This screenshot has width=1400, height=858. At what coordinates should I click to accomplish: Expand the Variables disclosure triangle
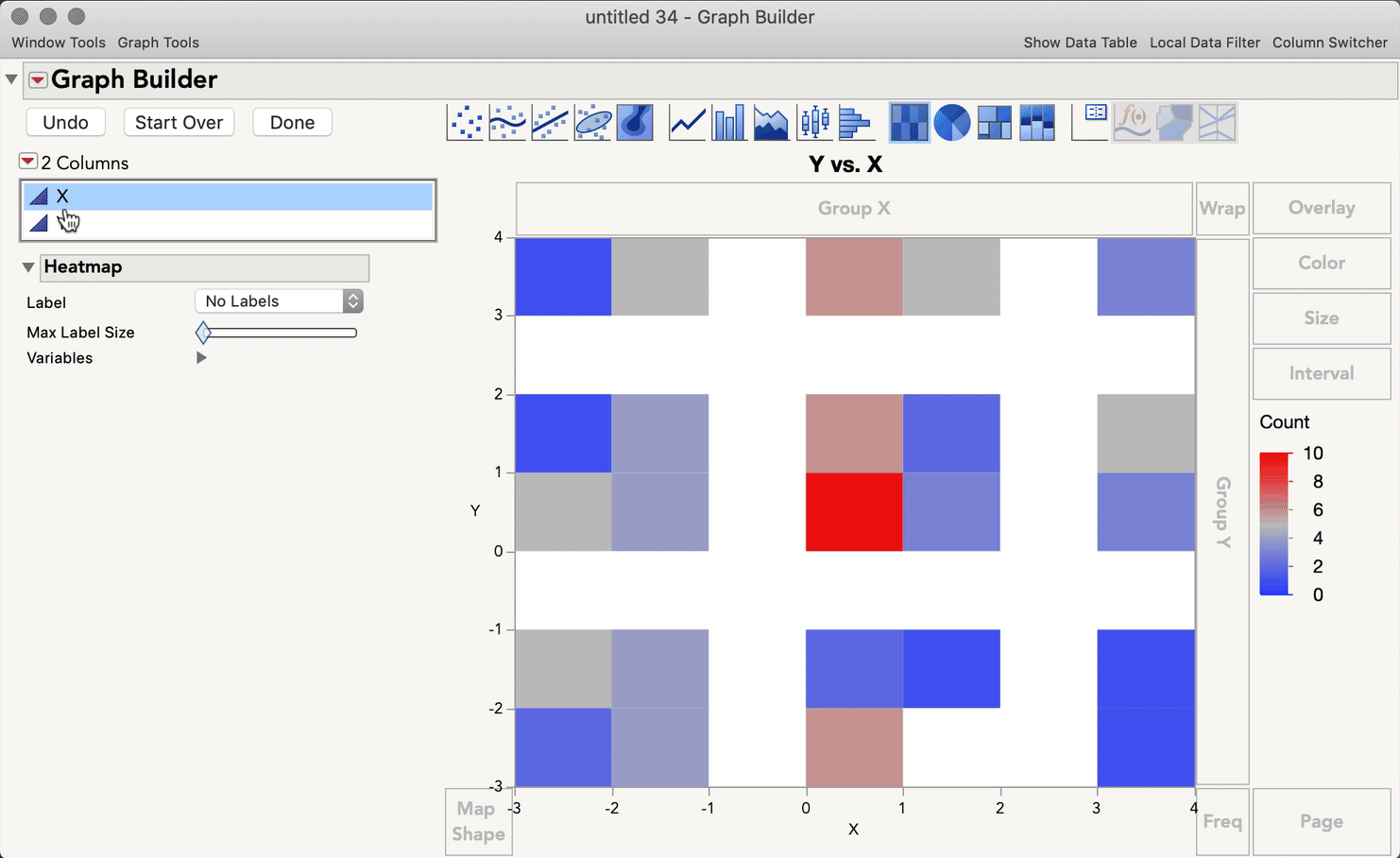pyautogui.click(x=201, y=357)
